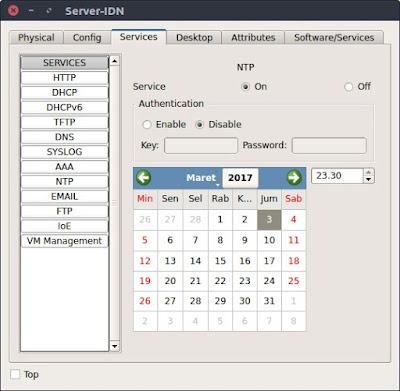Select March 15 on the calendar
Image resolution: width=400 pixels, height=391 pixels.
click(220, 261)
